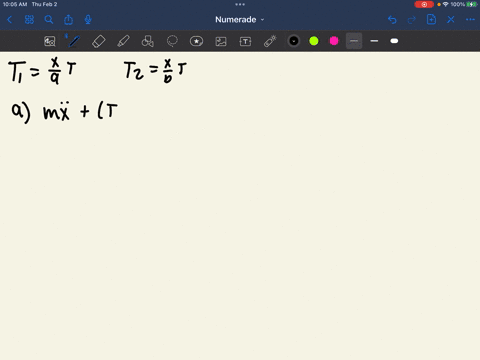Open the search magnifier
Image resolution: width=480 pixels, height=360 pixels.
click(49, 20)
